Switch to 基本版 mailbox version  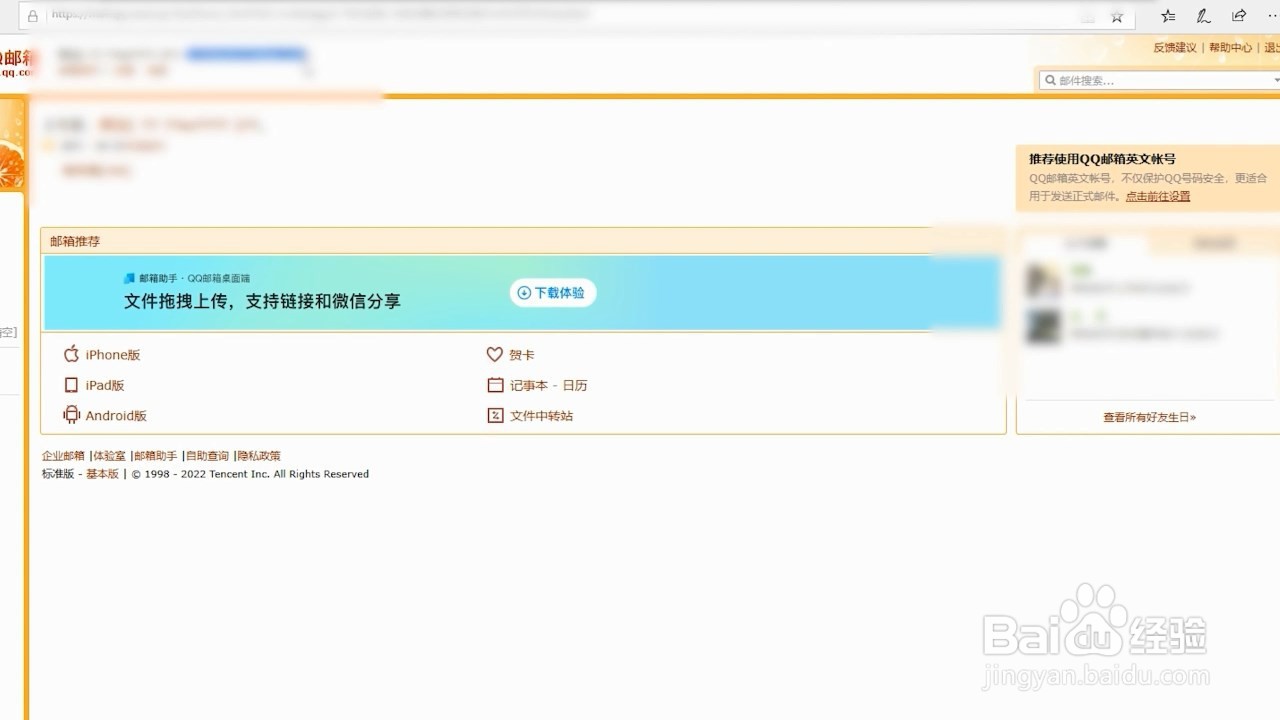click(x=102, y=474)
